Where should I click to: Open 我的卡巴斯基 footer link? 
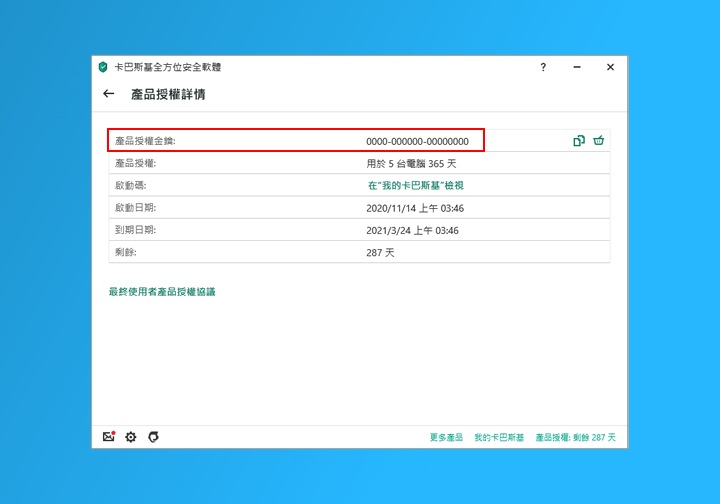point(499,438)
